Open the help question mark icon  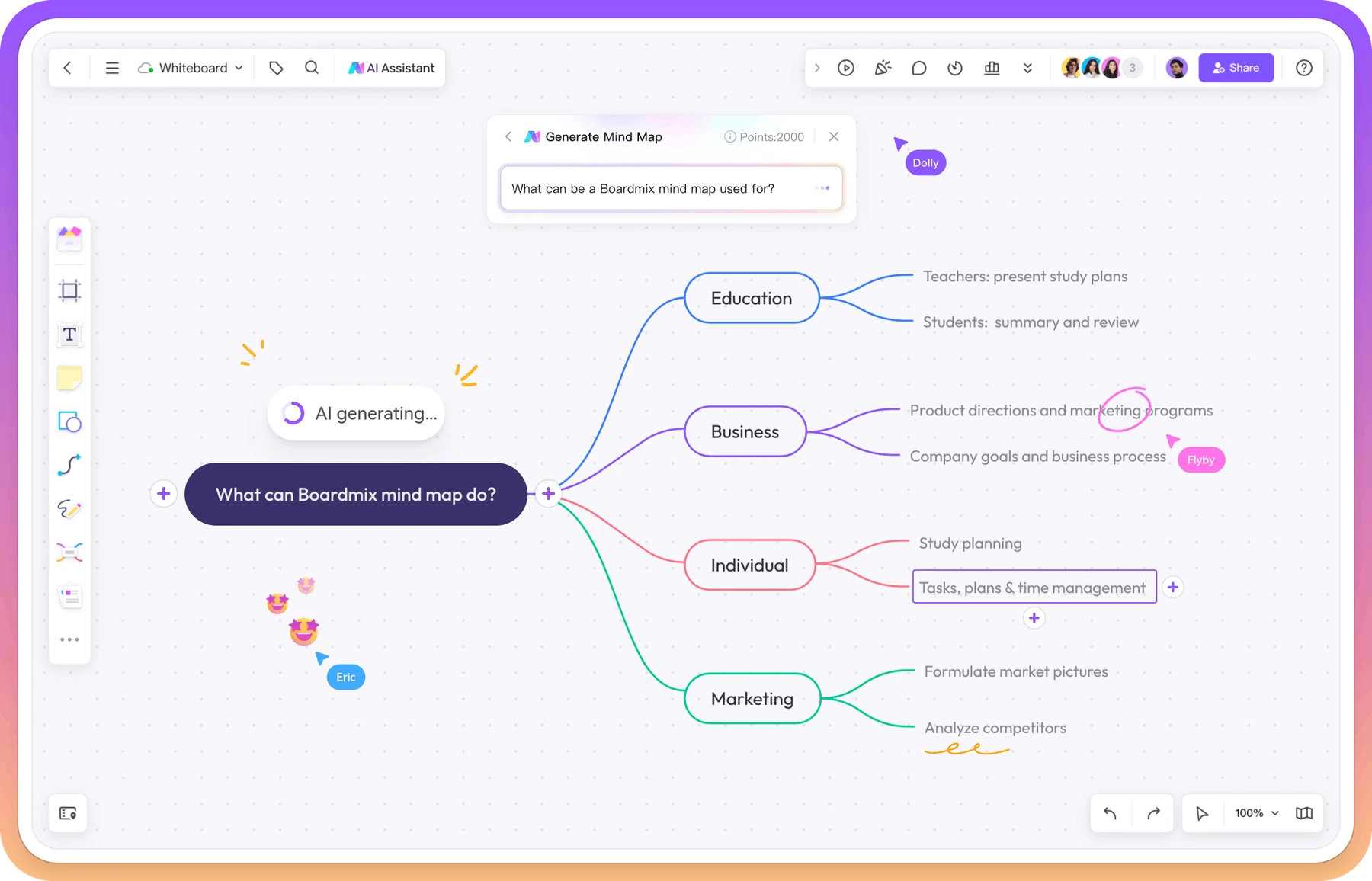click(x=1304, y=68)
